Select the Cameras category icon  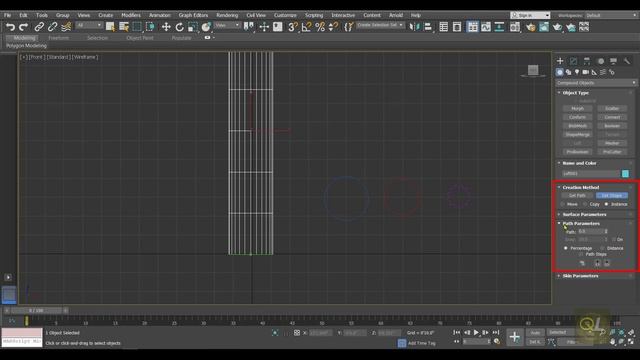pyautogui.click(x=586, y=72)
